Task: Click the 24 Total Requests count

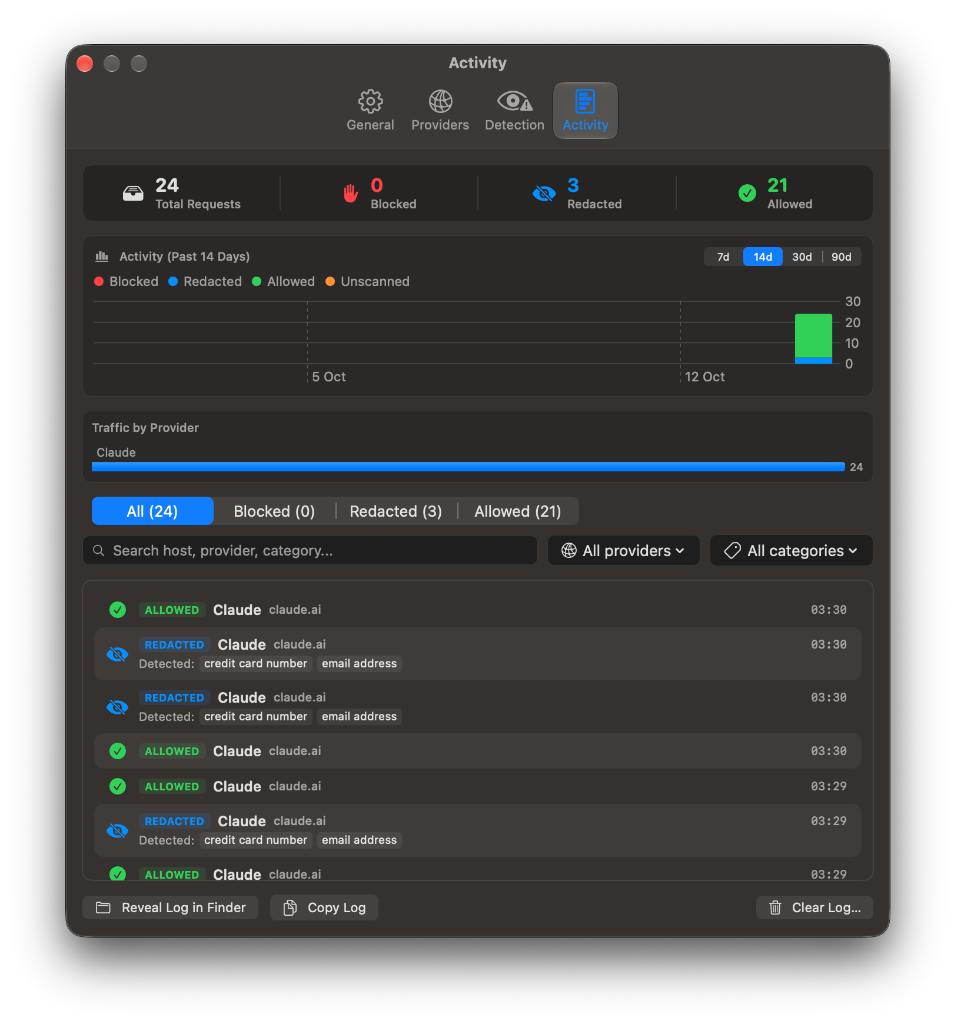Action: 167,185
